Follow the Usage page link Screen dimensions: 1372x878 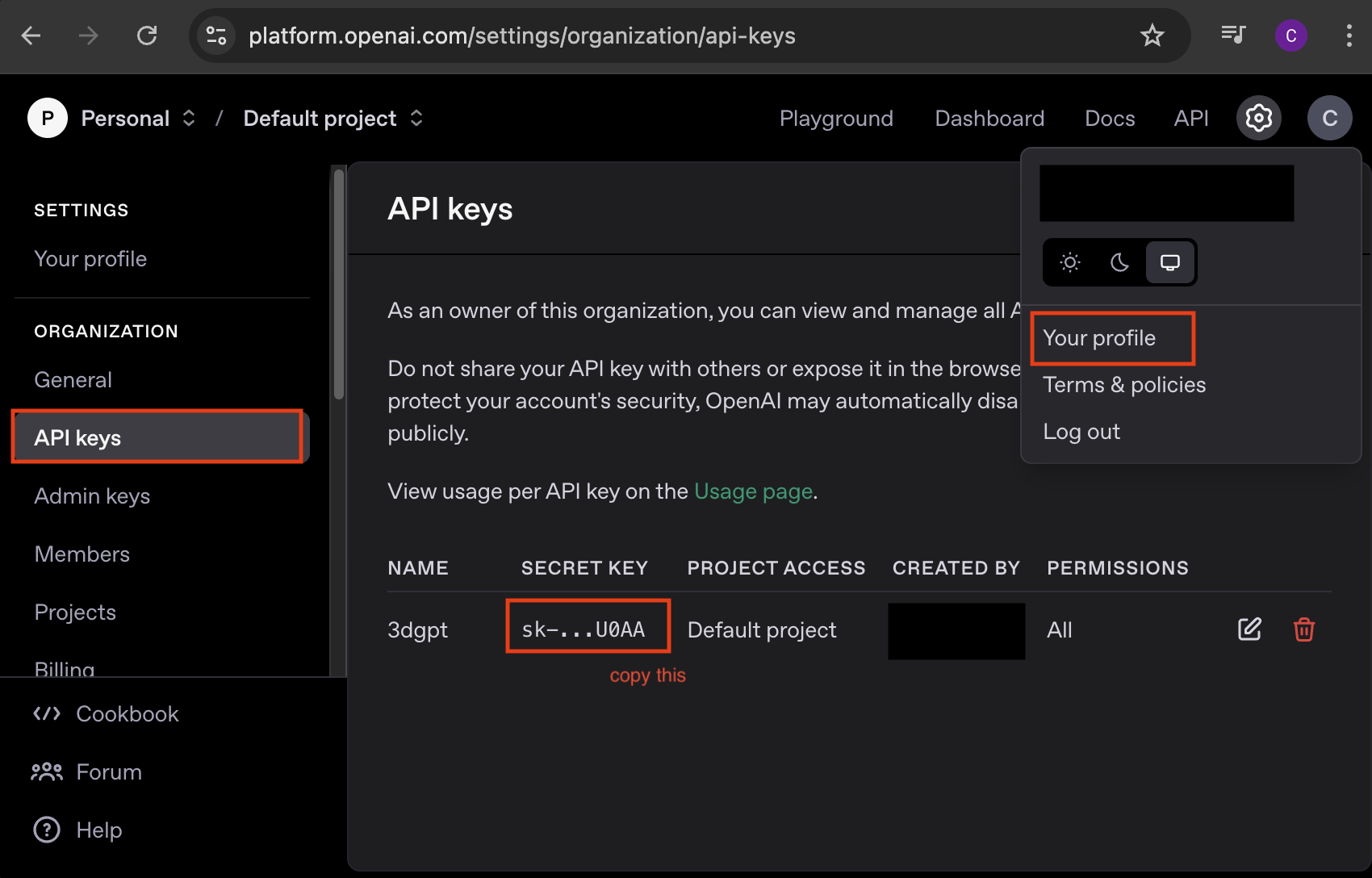[753, 491]
